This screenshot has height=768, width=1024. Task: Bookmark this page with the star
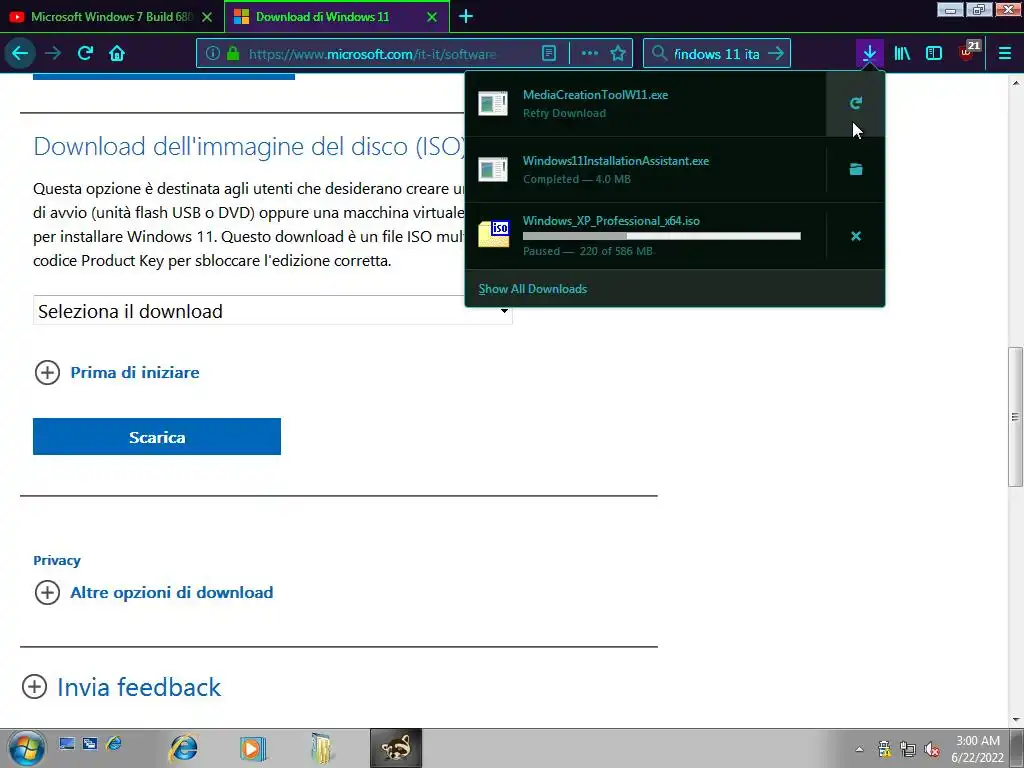point(618,54)
